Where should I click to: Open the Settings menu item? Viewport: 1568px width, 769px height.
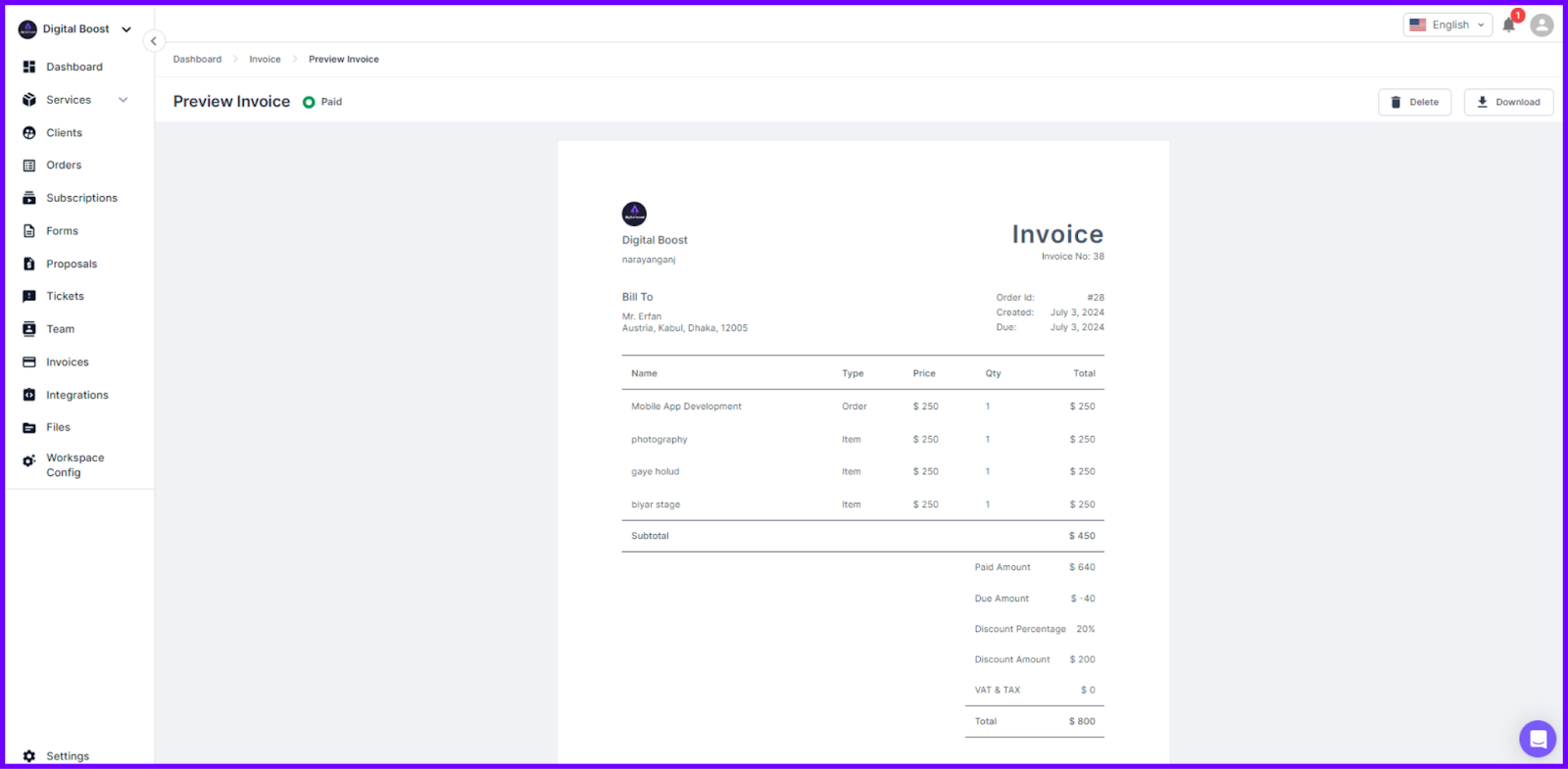point(68,756)
